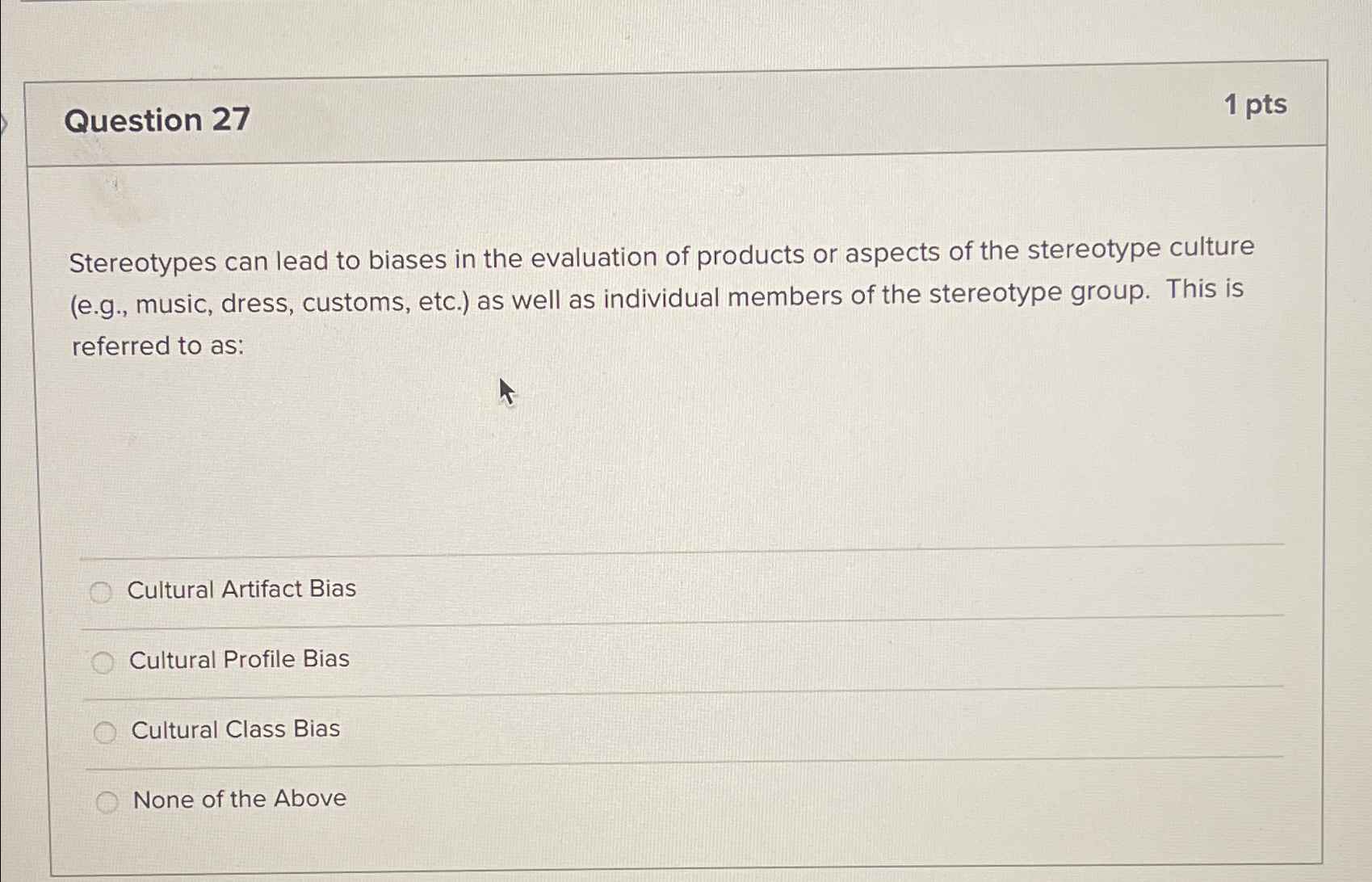Screen dimensions: 1372x882
Task: Select the Cultural Profile Bias radio button
Action: [x=103, y=662]
